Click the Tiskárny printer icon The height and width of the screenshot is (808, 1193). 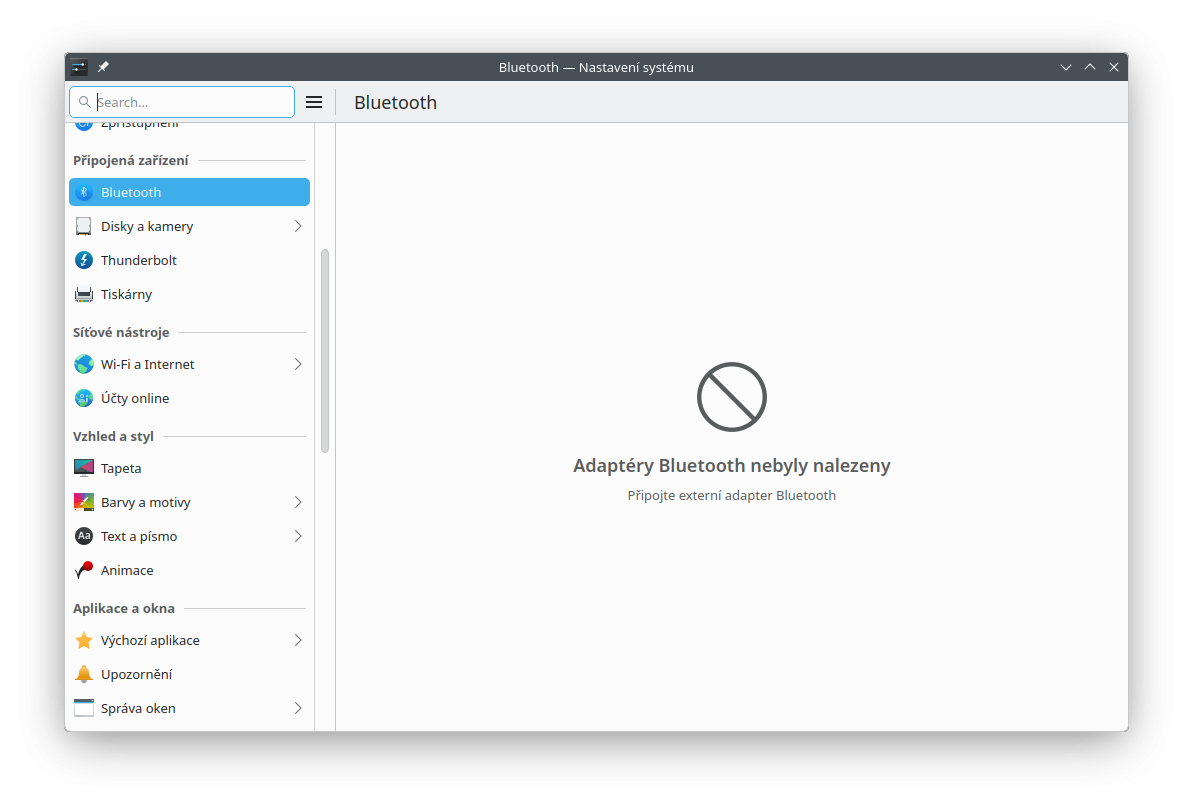[84, 294]
